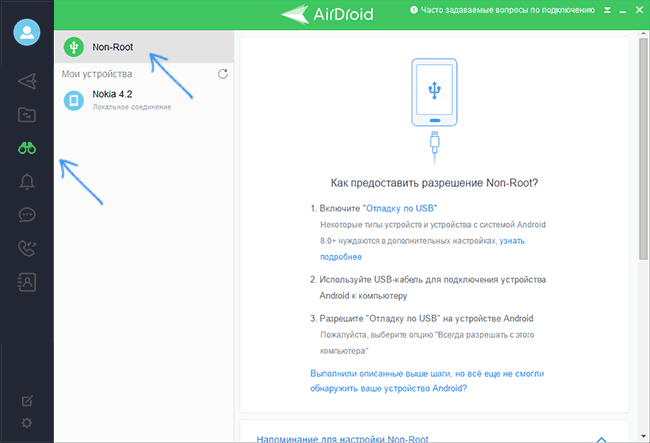Refresh the My devices list
Viewport: 650px width, 443px height.
pos(223,74)
